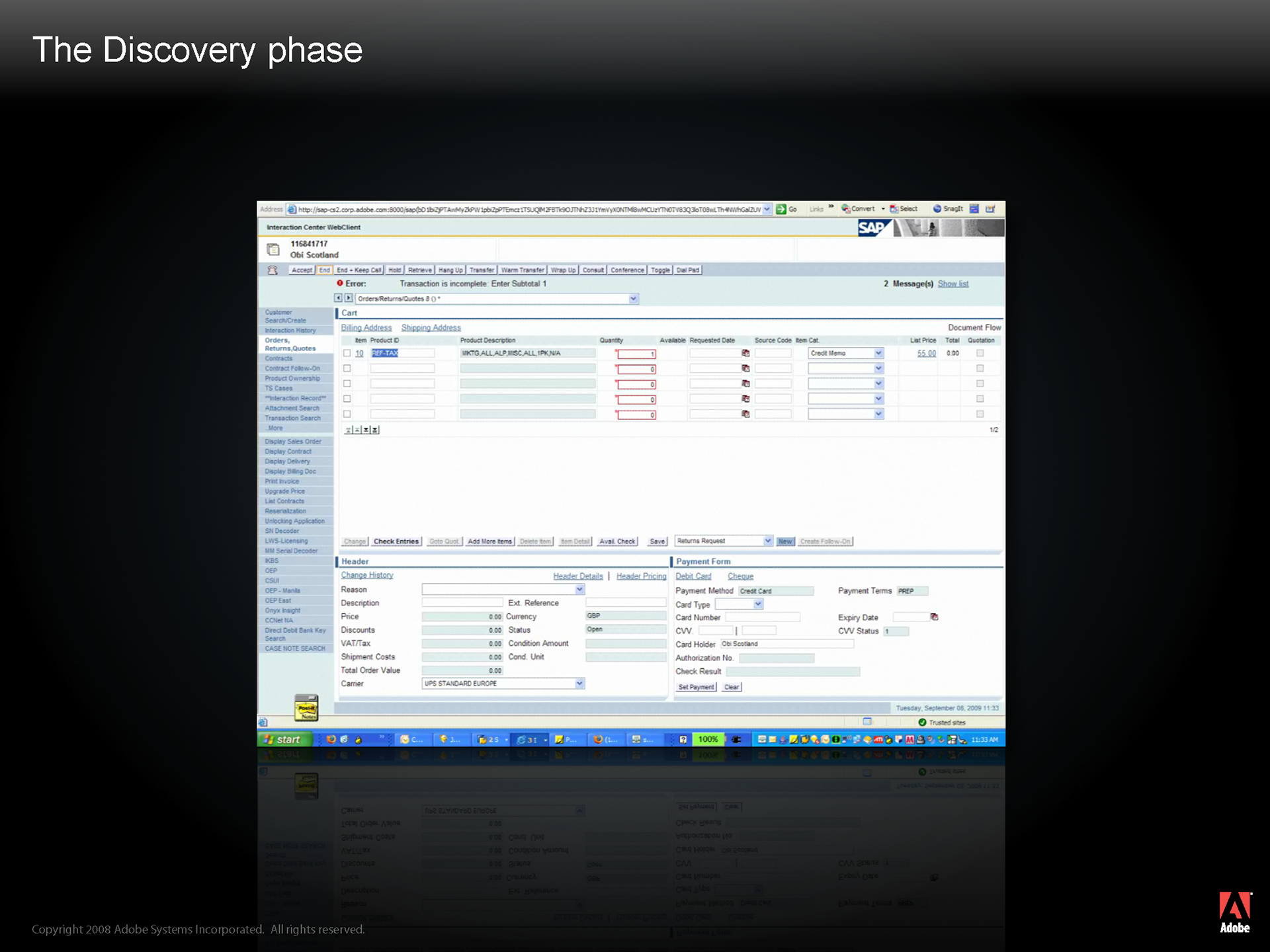Viewport: 1270px width, 952px height.
Task: Open the Carrier UPS STANDARD EUROPE dropdown
Action: [579, 684]
